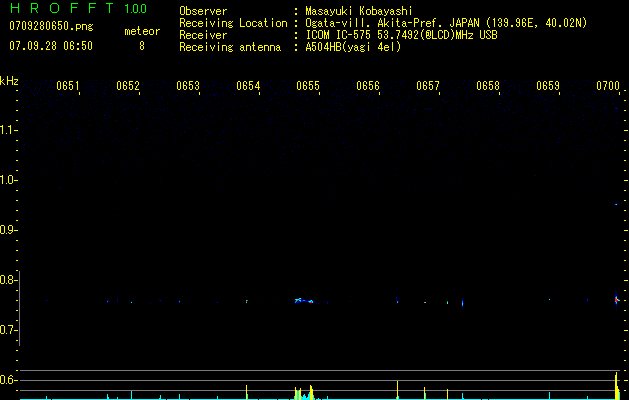The image size is (629, 400).
Task: Click time marker 0700
Action: point(608,86)
